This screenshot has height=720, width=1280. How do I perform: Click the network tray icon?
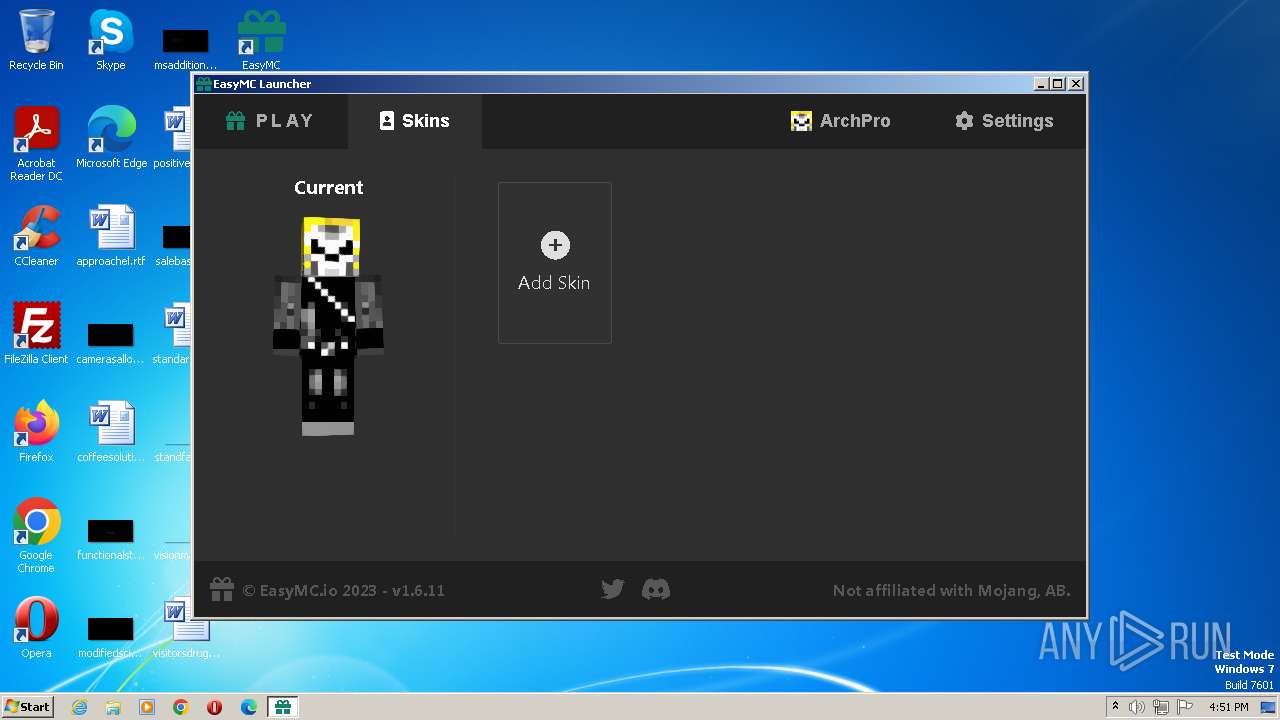tap(1161, 707)
